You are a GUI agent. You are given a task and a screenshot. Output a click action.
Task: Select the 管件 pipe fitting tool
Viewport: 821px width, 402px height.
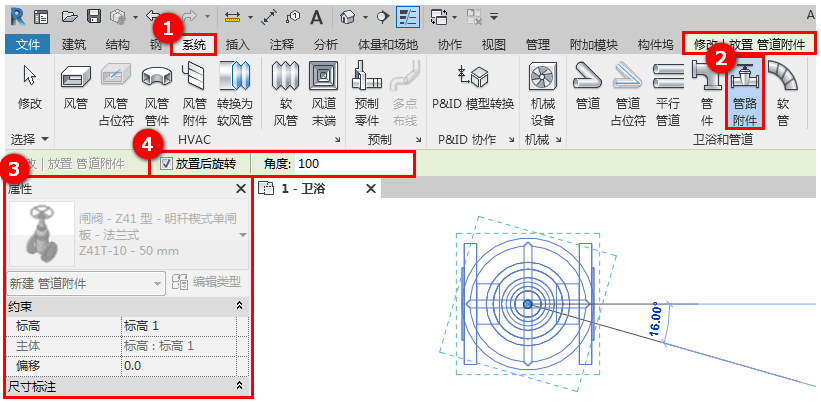coord(706,94)
